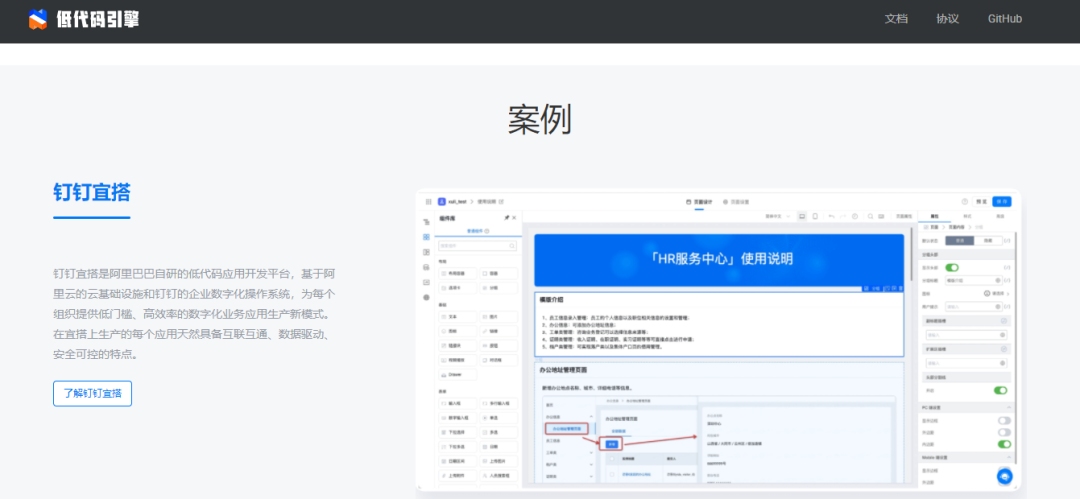Click the 低代码引擎 logo in header
The image size is (1080, 499).
click(x=84, y=19)
